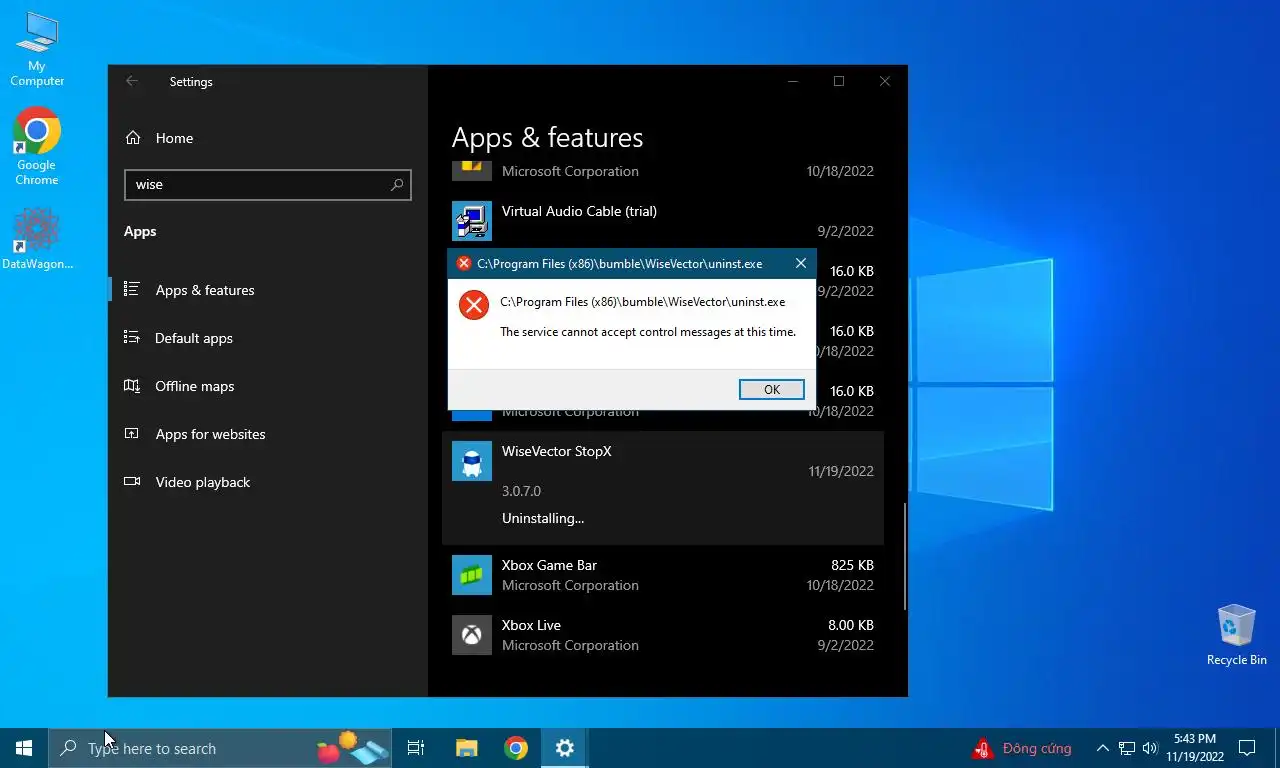Open My Computer desktop icon

click(37, 49)
